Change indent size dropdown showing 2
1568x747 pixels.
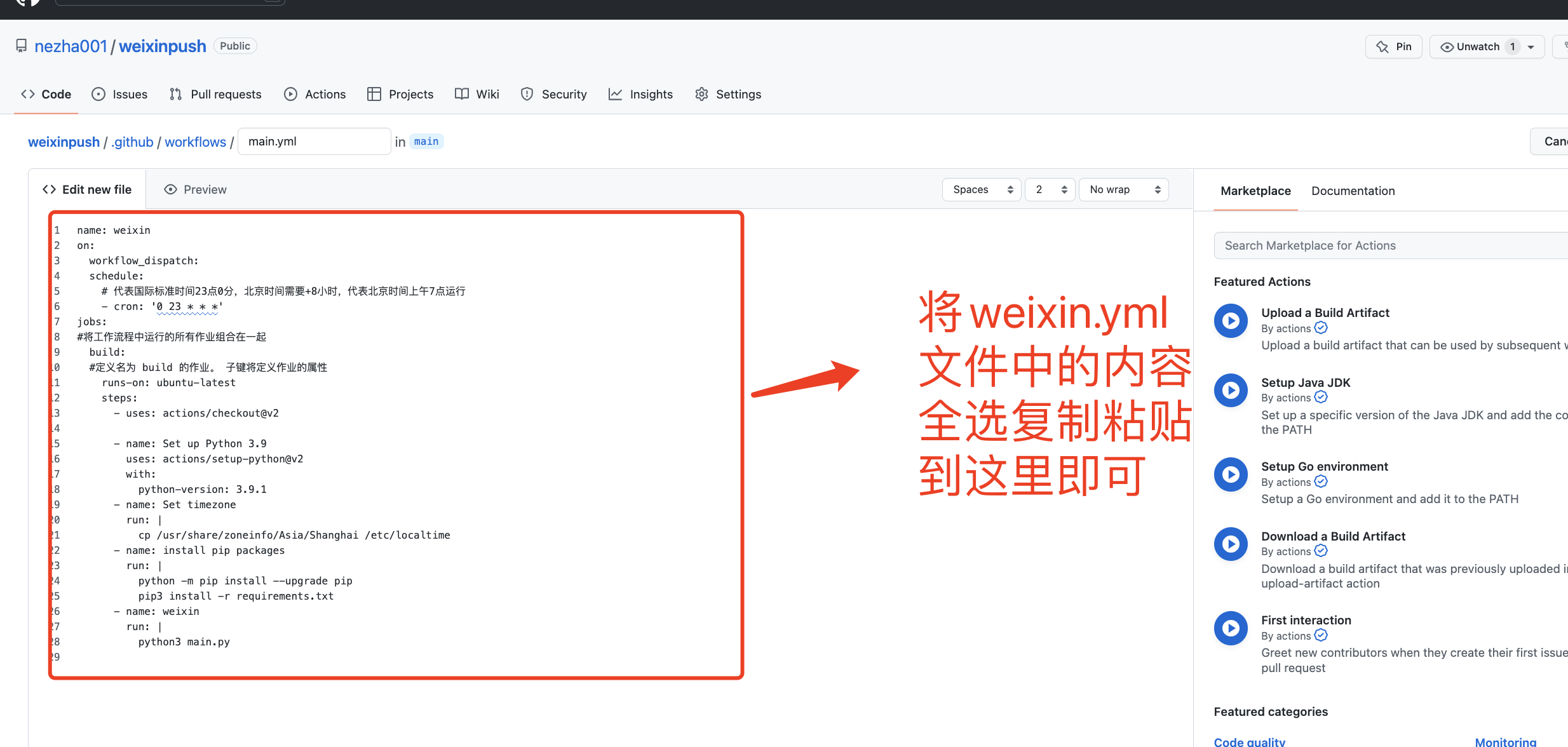pyautogui.click(x=1050, y=189)
